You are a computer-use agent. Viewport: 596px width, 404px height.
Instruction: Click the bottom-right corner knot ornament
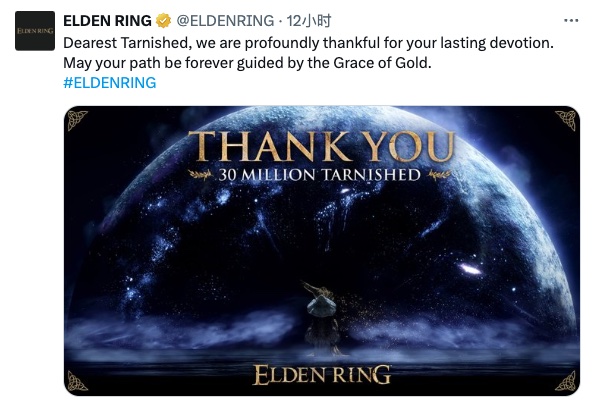point(566,381)
